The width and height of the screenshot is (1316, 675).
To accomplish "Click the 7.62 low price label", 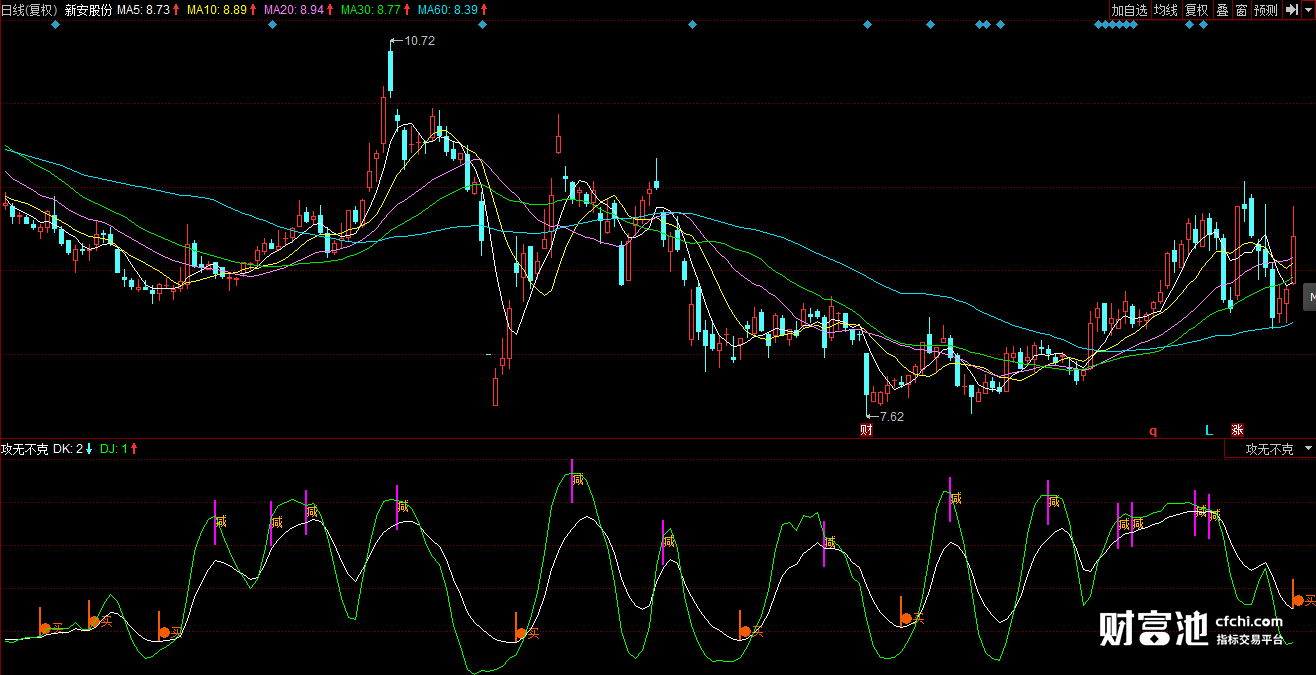I will pos(891,416).
